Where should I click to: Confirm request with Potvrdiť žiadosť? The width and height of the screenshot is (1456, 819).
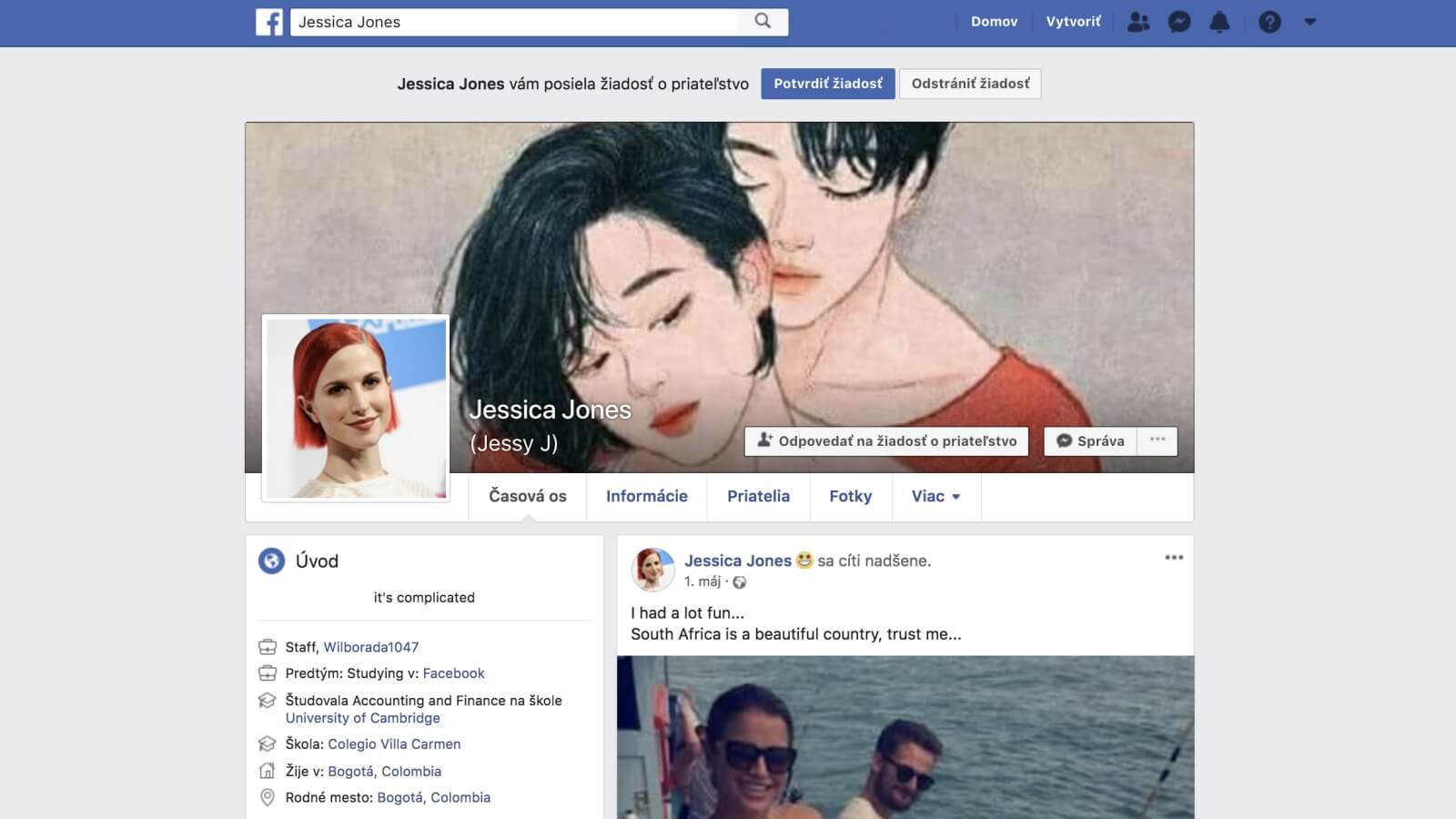pyautogui.click(x=828, y=84)
